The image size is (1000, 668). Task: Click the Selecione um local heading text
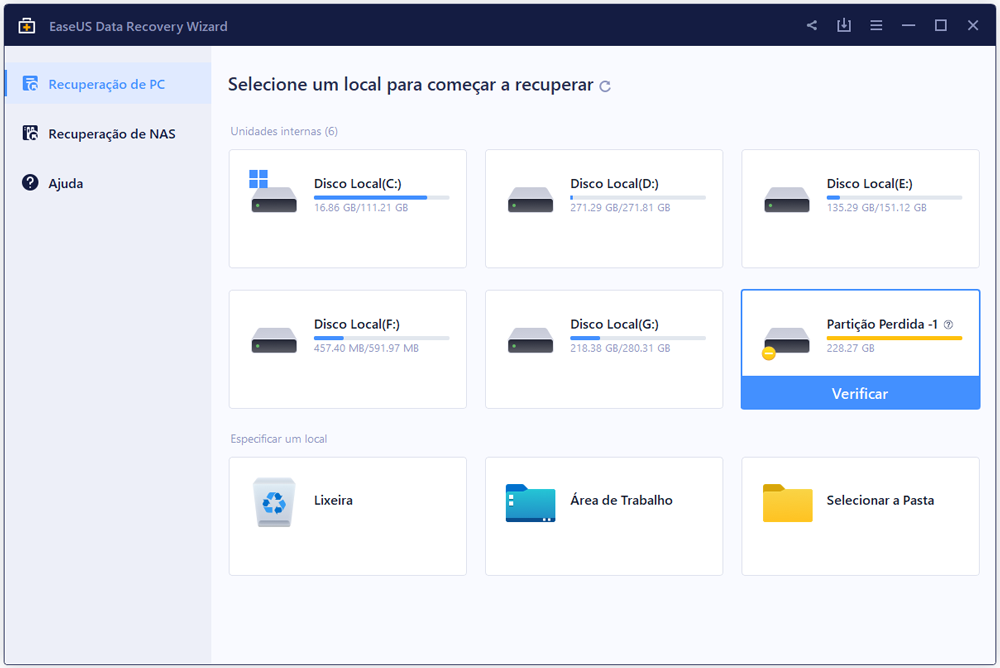411,85
